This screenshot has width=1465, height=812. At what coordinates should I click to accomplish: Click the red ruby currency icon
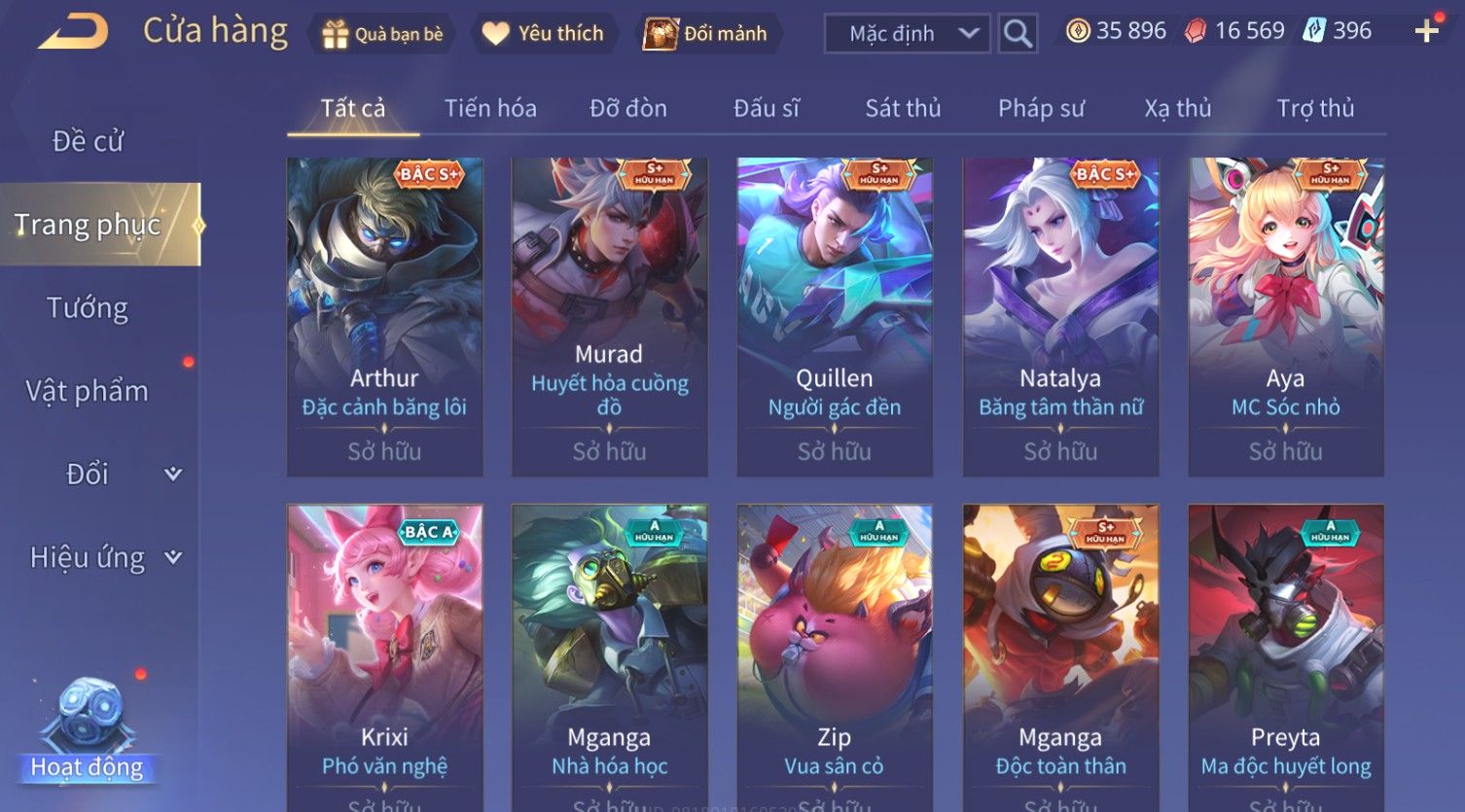coord(1196,31)
